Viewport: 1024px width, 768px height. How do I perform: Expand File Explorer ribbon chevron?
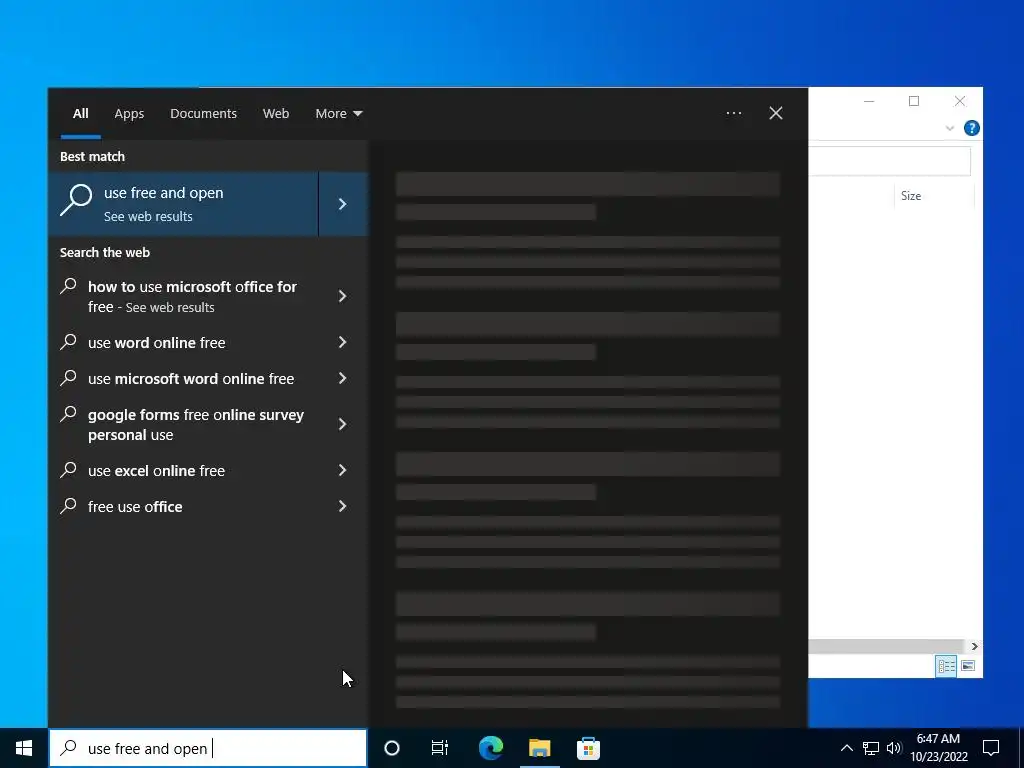click(950, 128)
